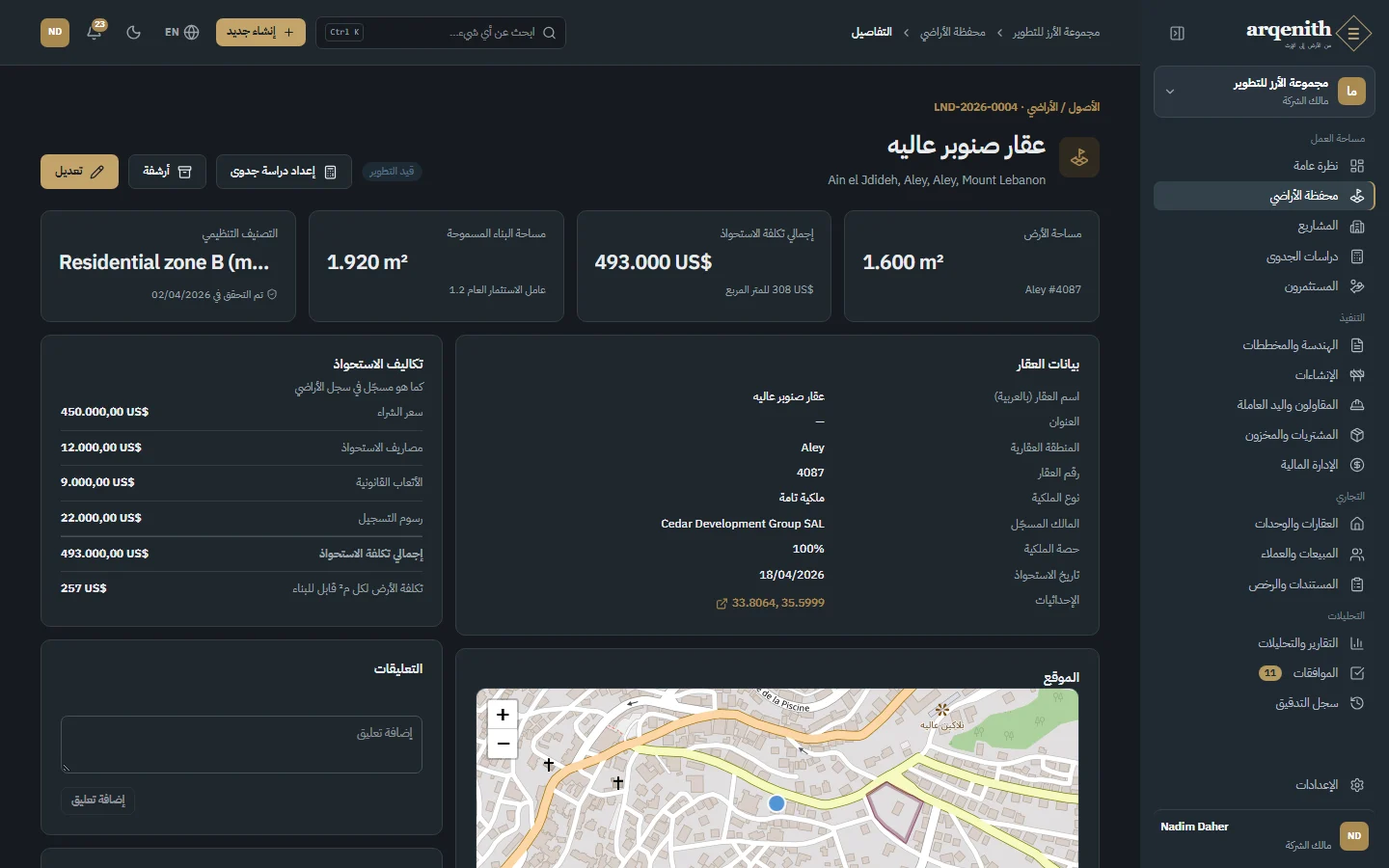Click the إعداد دراسة جدوى button
This screenshot has width=1389, height=868.
(284, 172)
